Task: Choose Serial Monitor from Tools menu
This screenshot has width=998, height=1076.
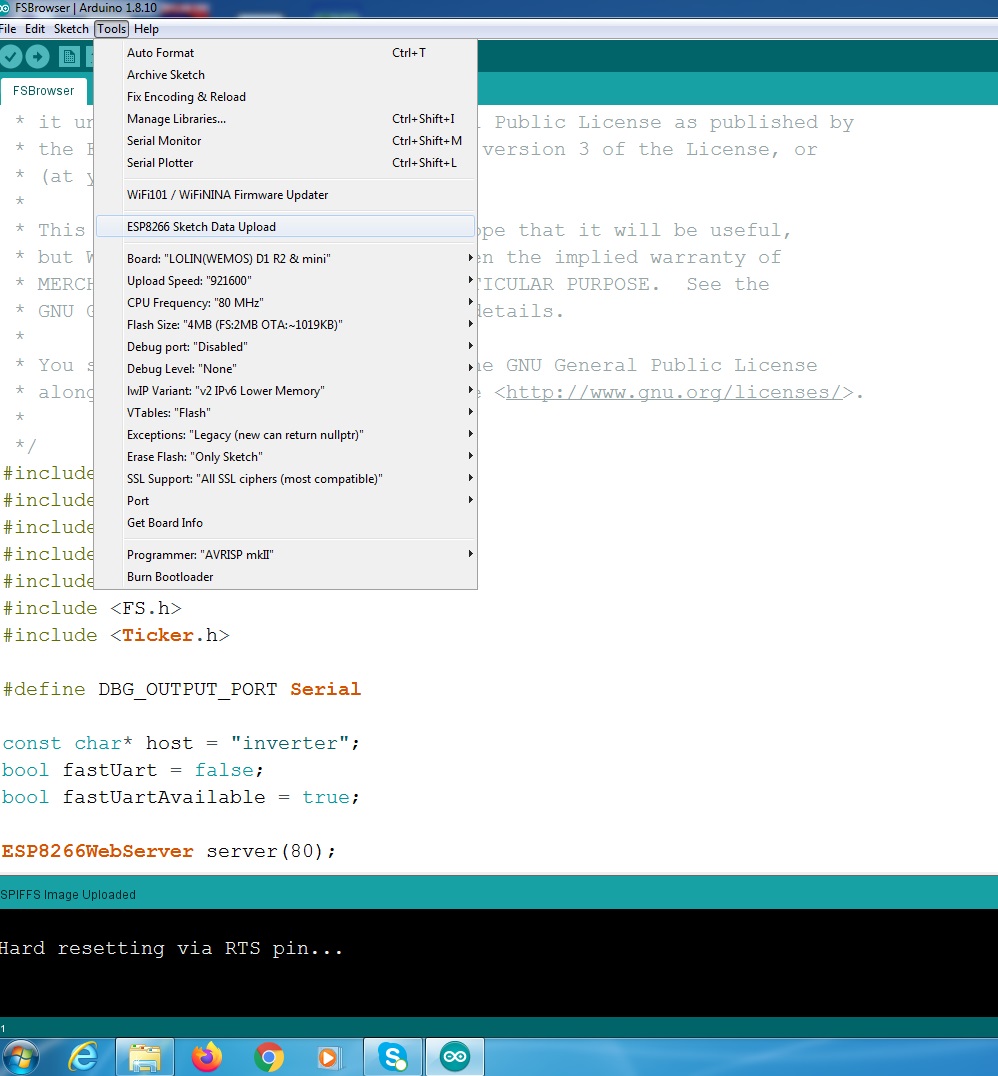Action: 164,141
